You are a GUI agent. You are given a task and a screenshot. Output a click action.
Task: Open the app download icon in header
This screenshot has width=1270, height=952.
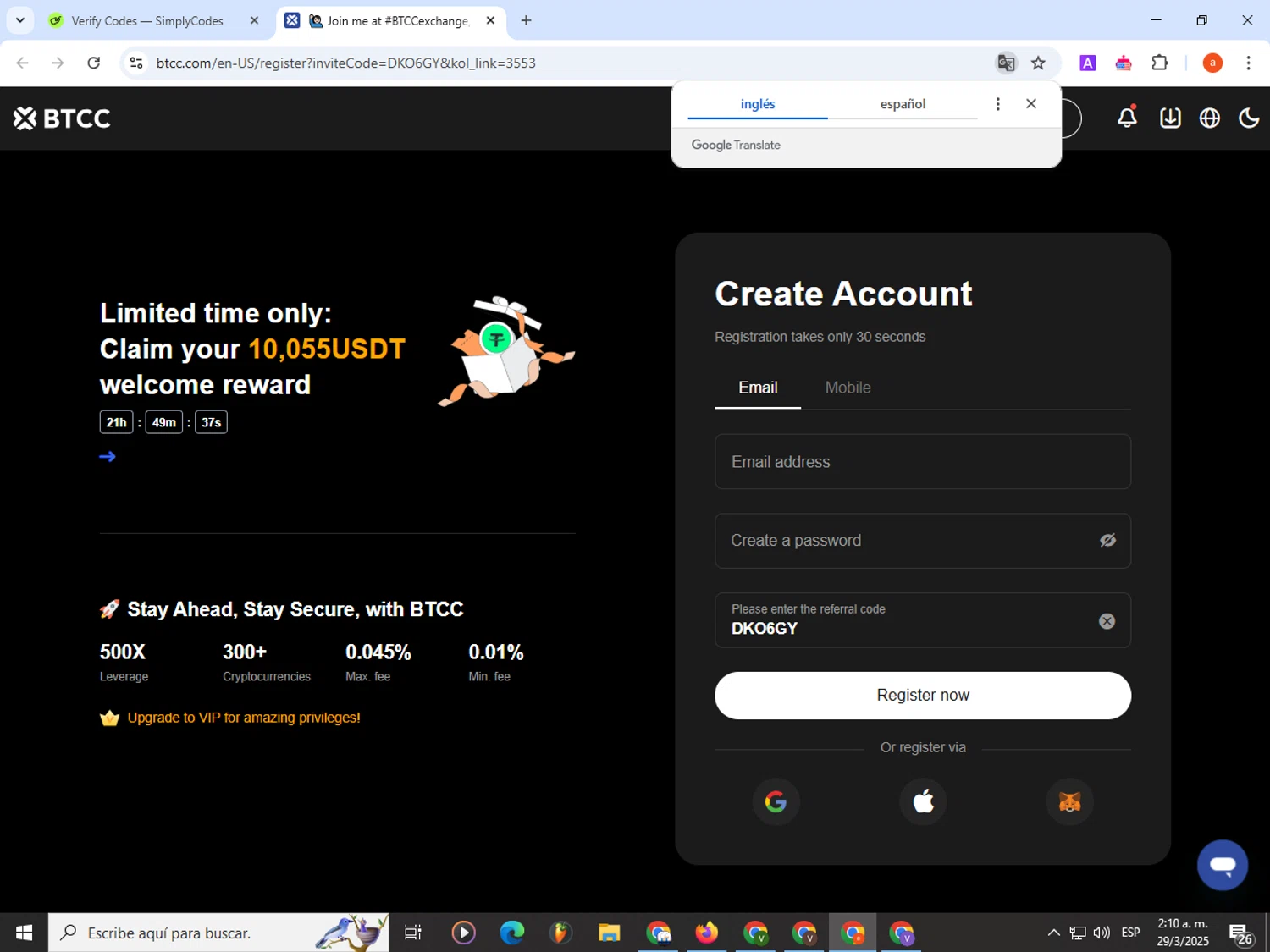coord(1170,118)
